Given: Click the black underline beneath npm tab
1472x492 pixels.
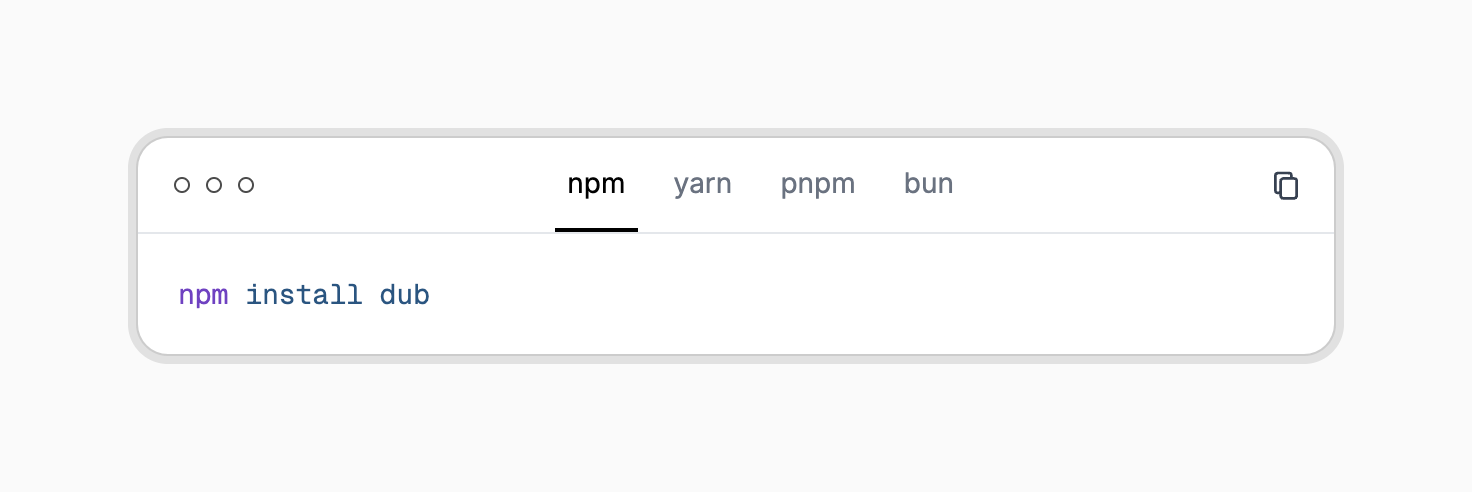Looking at the screenshot, I should (x=596, y=230).
